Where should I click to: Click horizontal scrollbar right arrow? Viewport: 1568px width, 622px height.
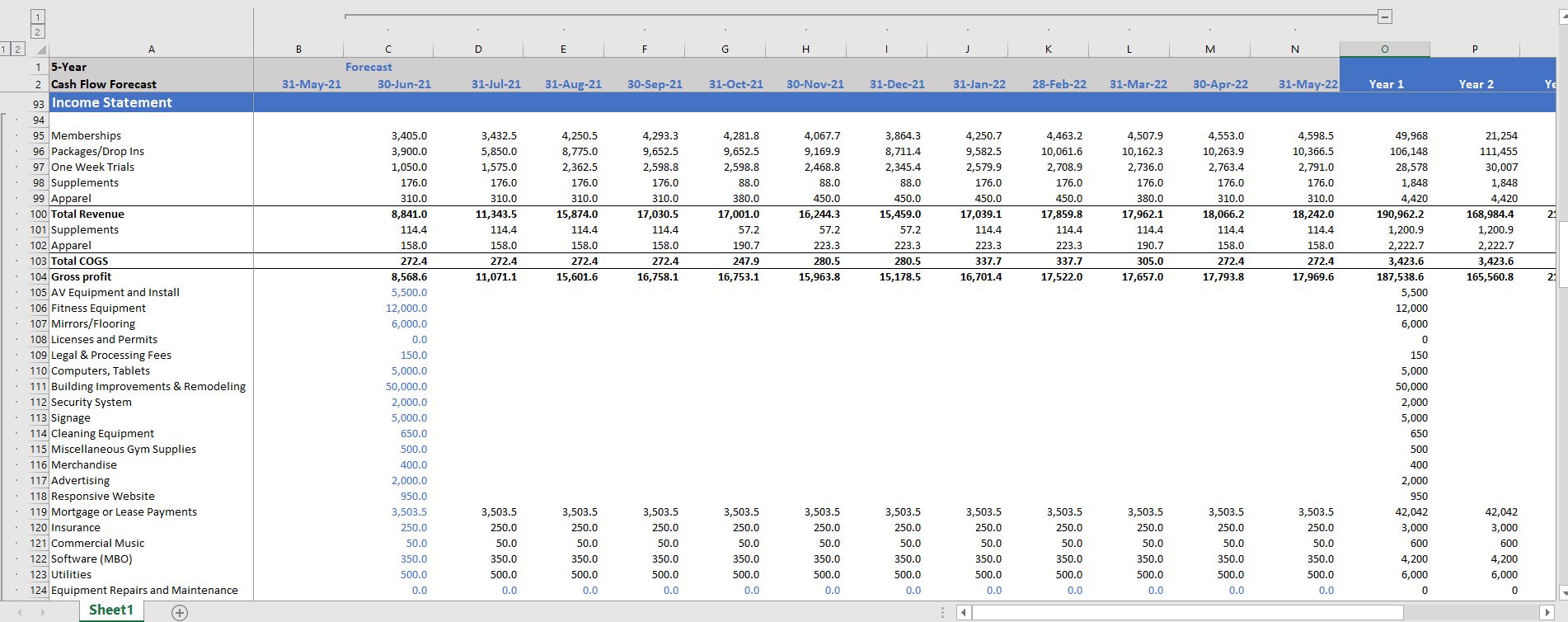pyautogui.click(x=1547, y=612)
